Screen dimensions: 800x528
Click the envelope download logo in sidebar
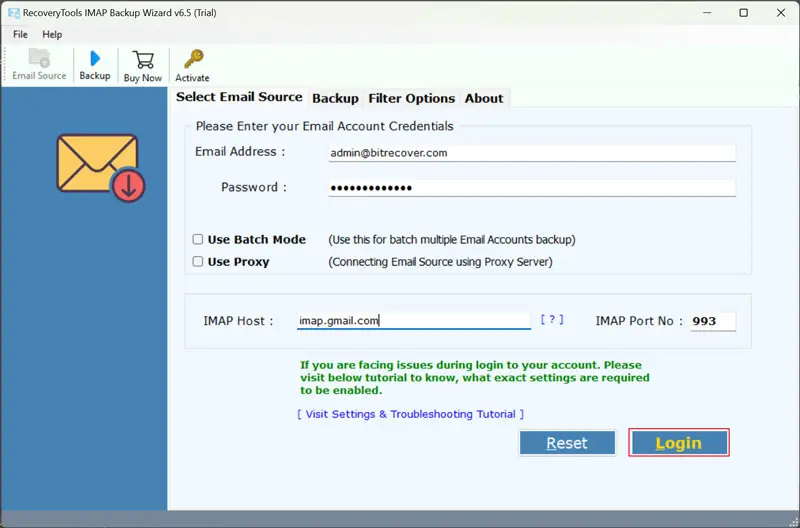(x=101, y=167)
